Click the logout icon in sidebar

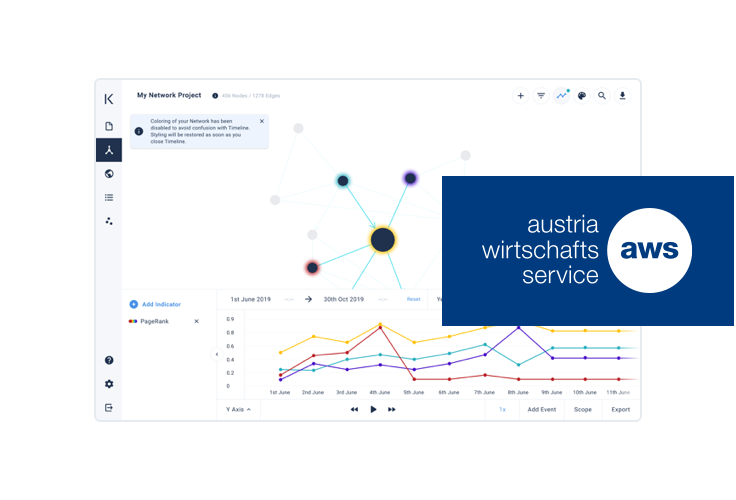click(109, 408)
